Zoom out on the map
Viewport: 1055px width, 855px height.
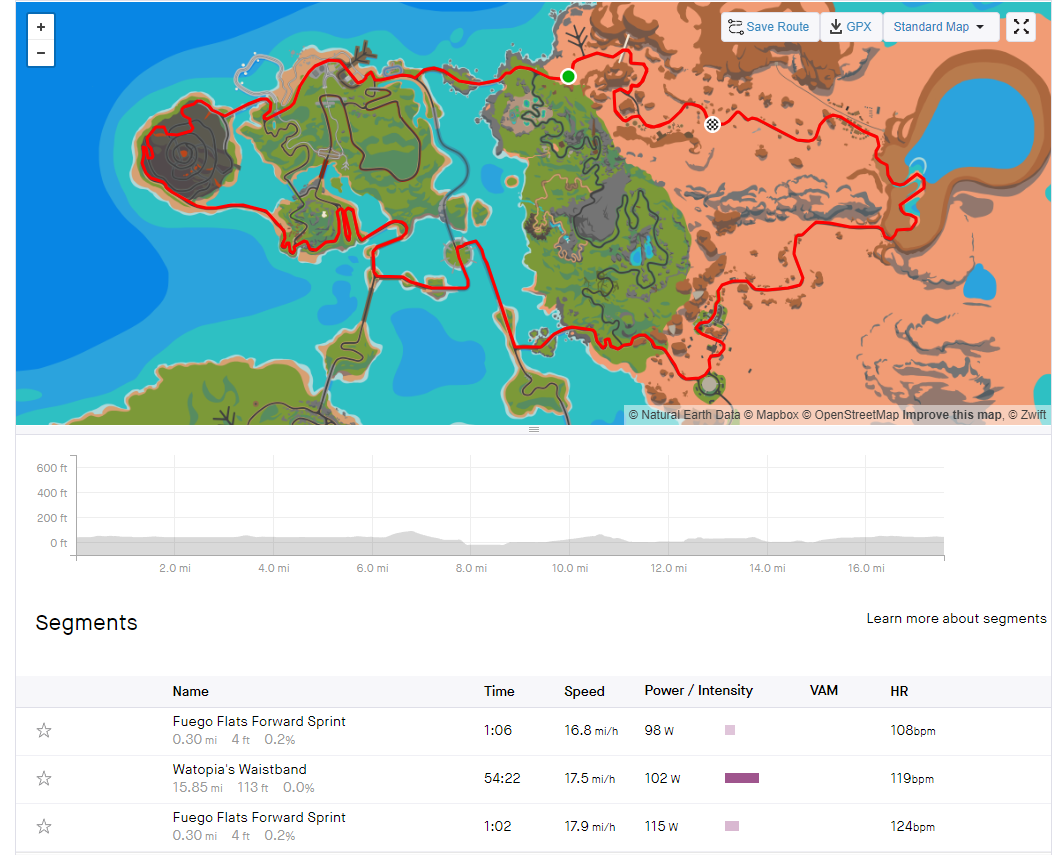[41, 53]
